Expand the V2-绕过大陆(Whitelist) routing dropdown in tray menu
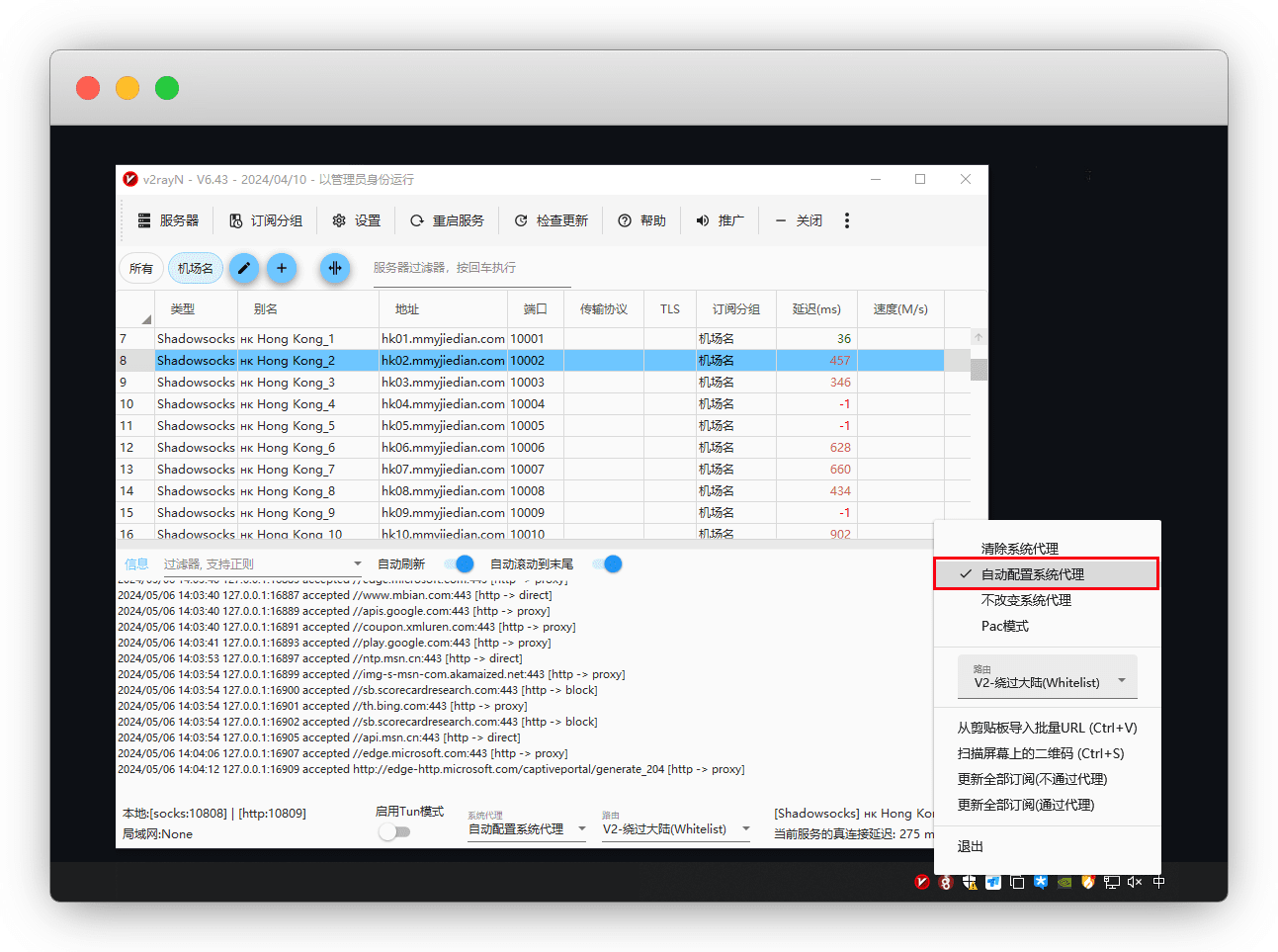The width and height of the screenshot is (1278, 952). tap(1122, 680)
